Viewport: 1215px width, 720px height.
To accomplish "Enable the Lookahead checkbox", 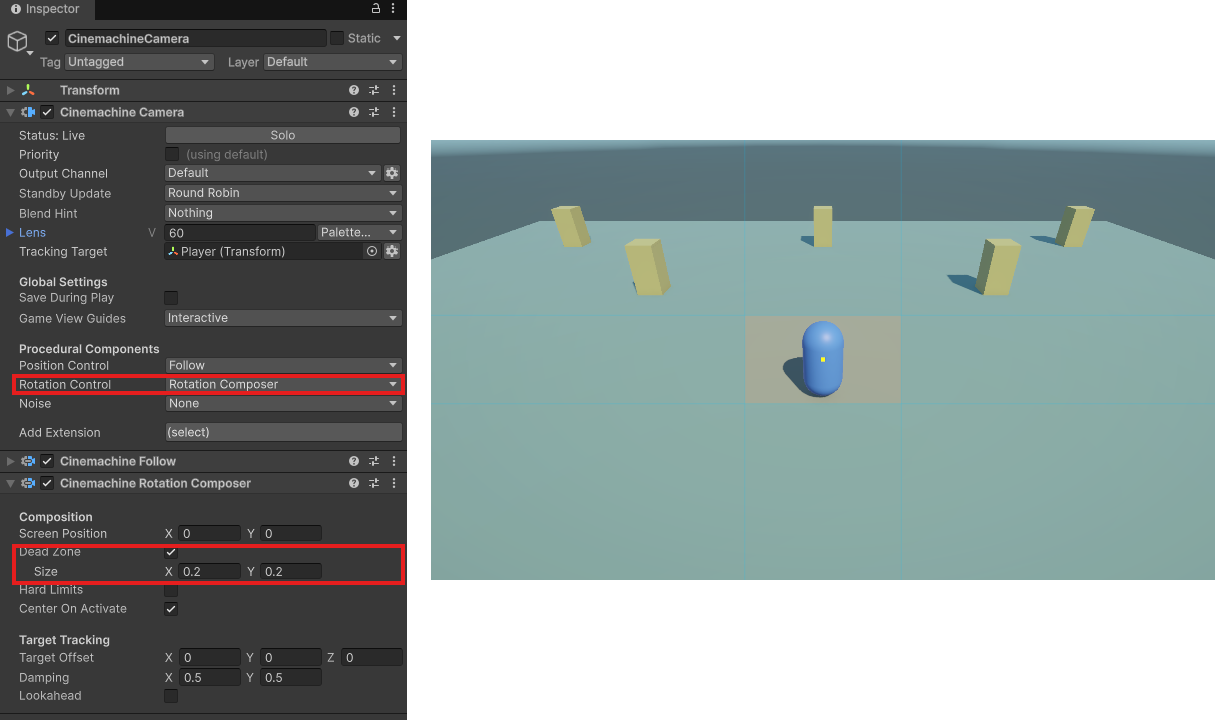I will click(171, 696).
